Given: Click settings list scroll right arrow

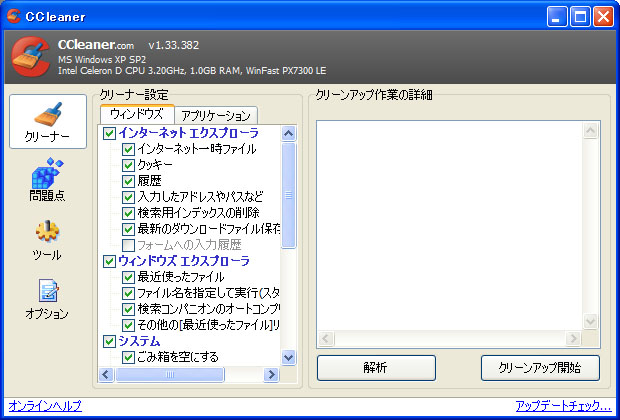Looking at the screenshot, I should pos(271,374).
